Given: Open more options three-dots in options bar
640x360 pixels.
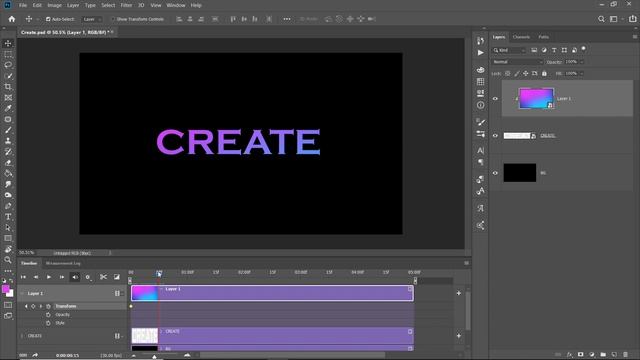Looking at the screenshot, I should (287, 19).
